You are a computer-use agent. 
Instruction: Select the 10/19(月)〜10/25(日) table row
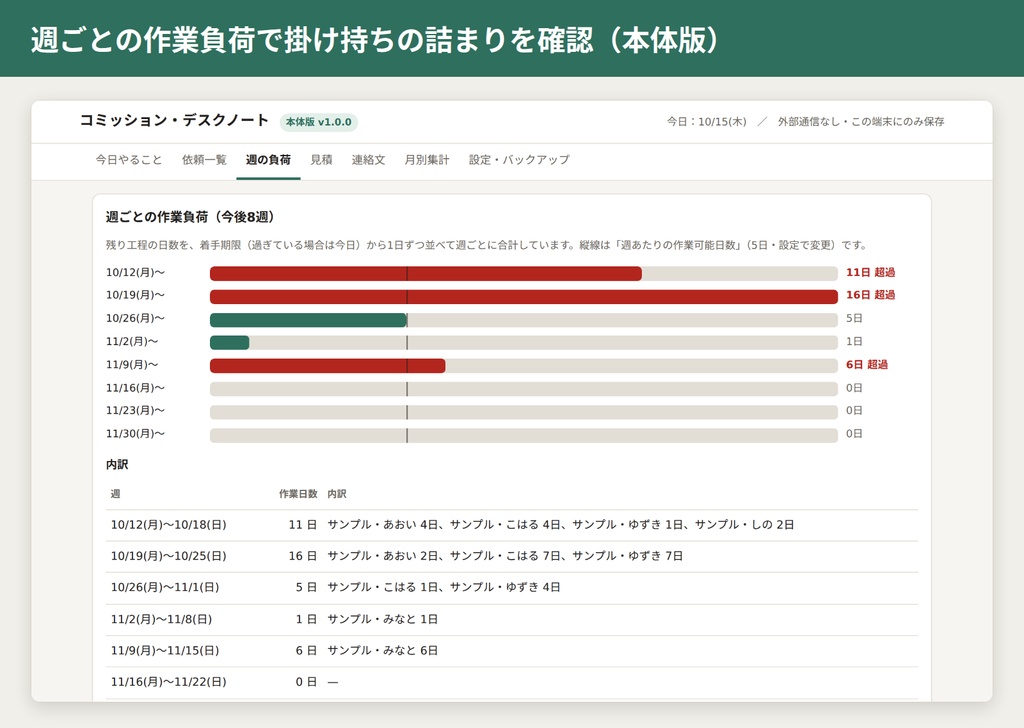tap(512, 556)
